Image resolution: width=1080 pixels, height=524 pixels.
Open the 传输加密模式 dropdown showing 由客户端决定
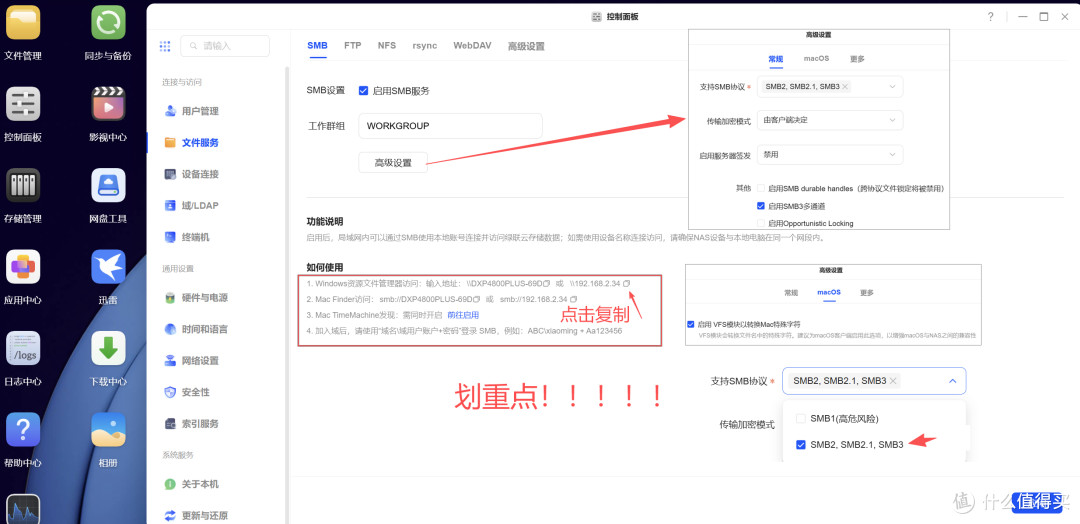(829, 120)
